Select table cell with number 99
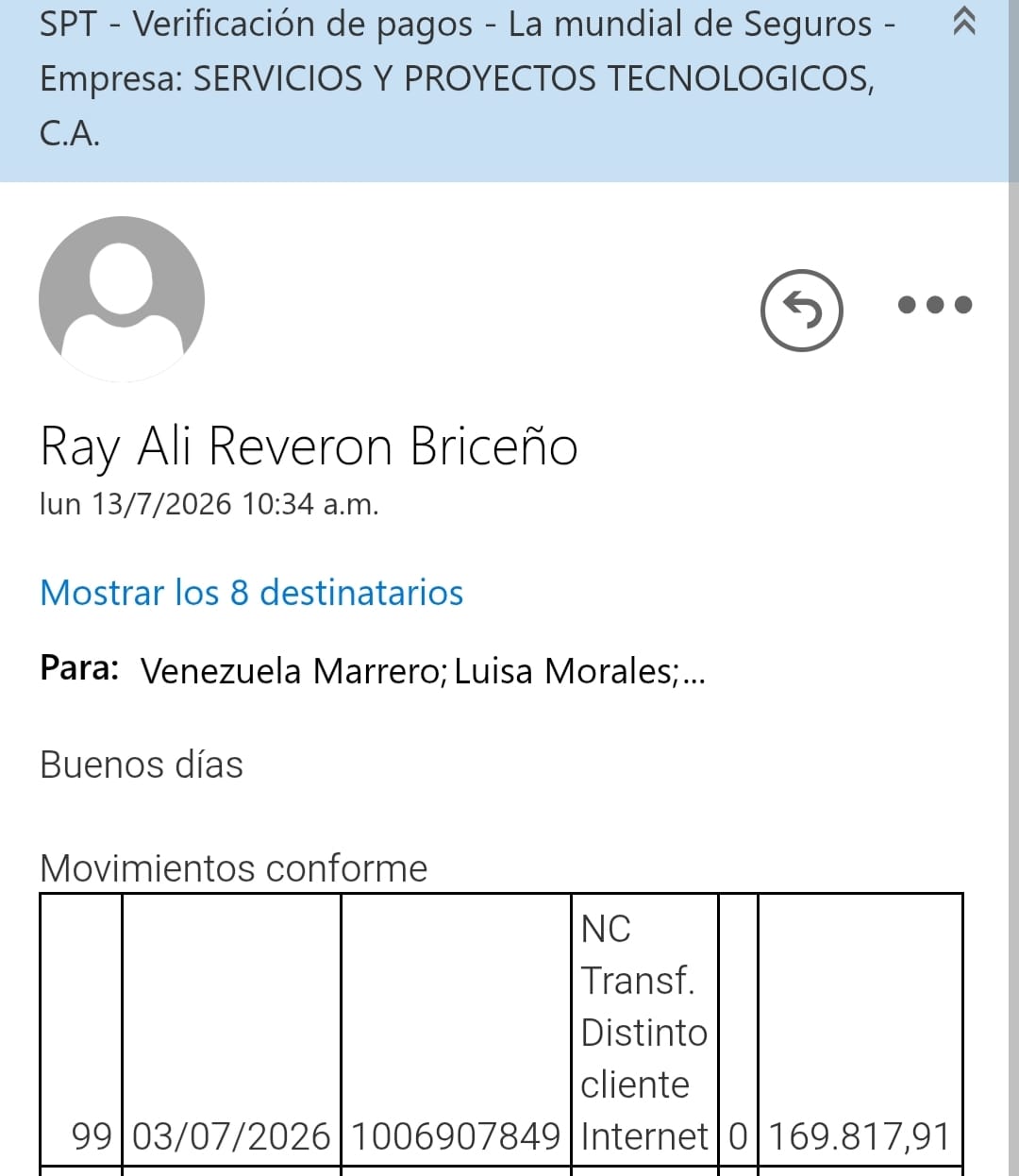1019x1176 pixels. (x=81, y=1030)
